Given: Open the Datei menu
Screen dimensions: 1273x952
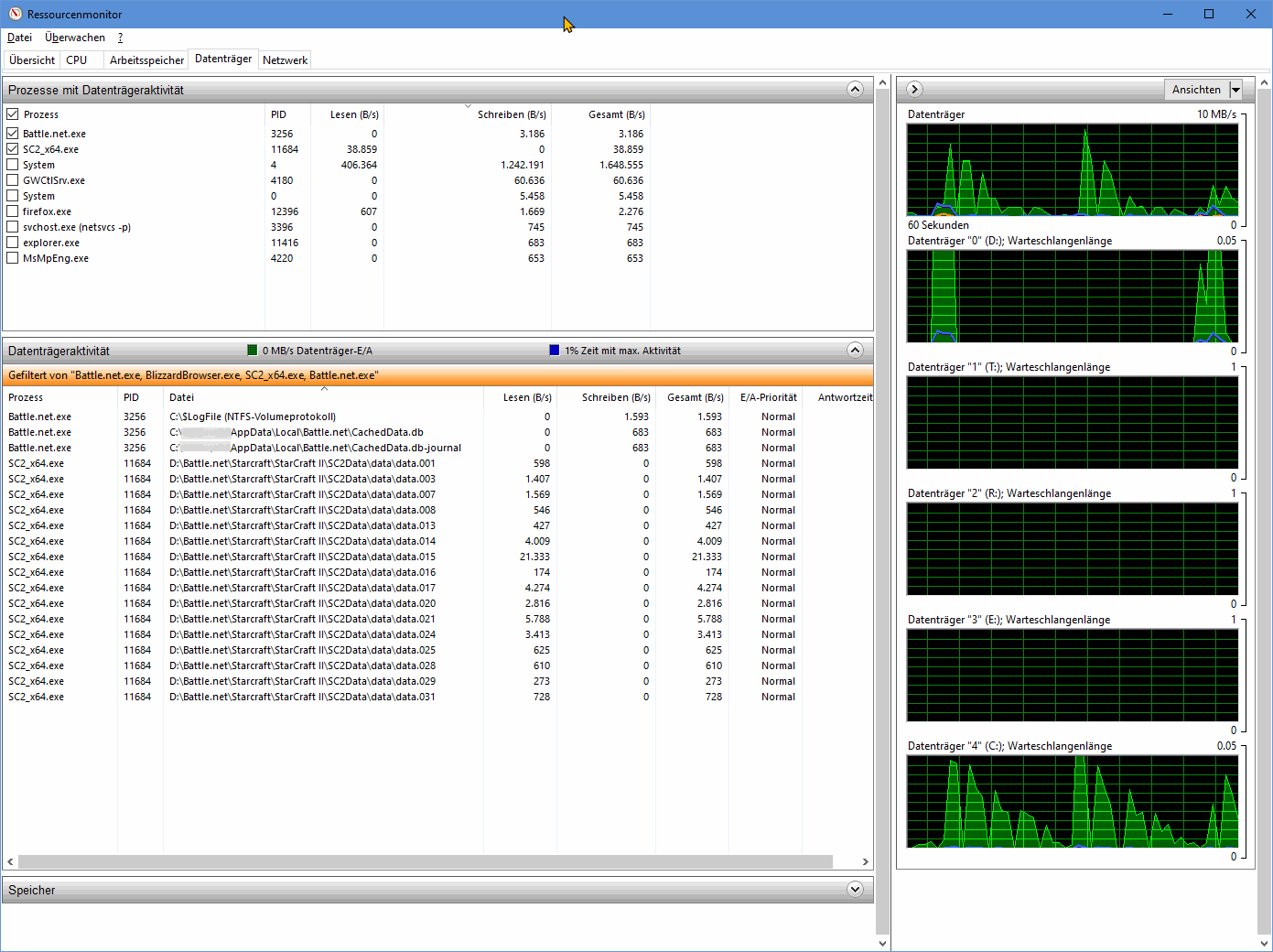Looking at the screenshot, I should tap(19, 38).
